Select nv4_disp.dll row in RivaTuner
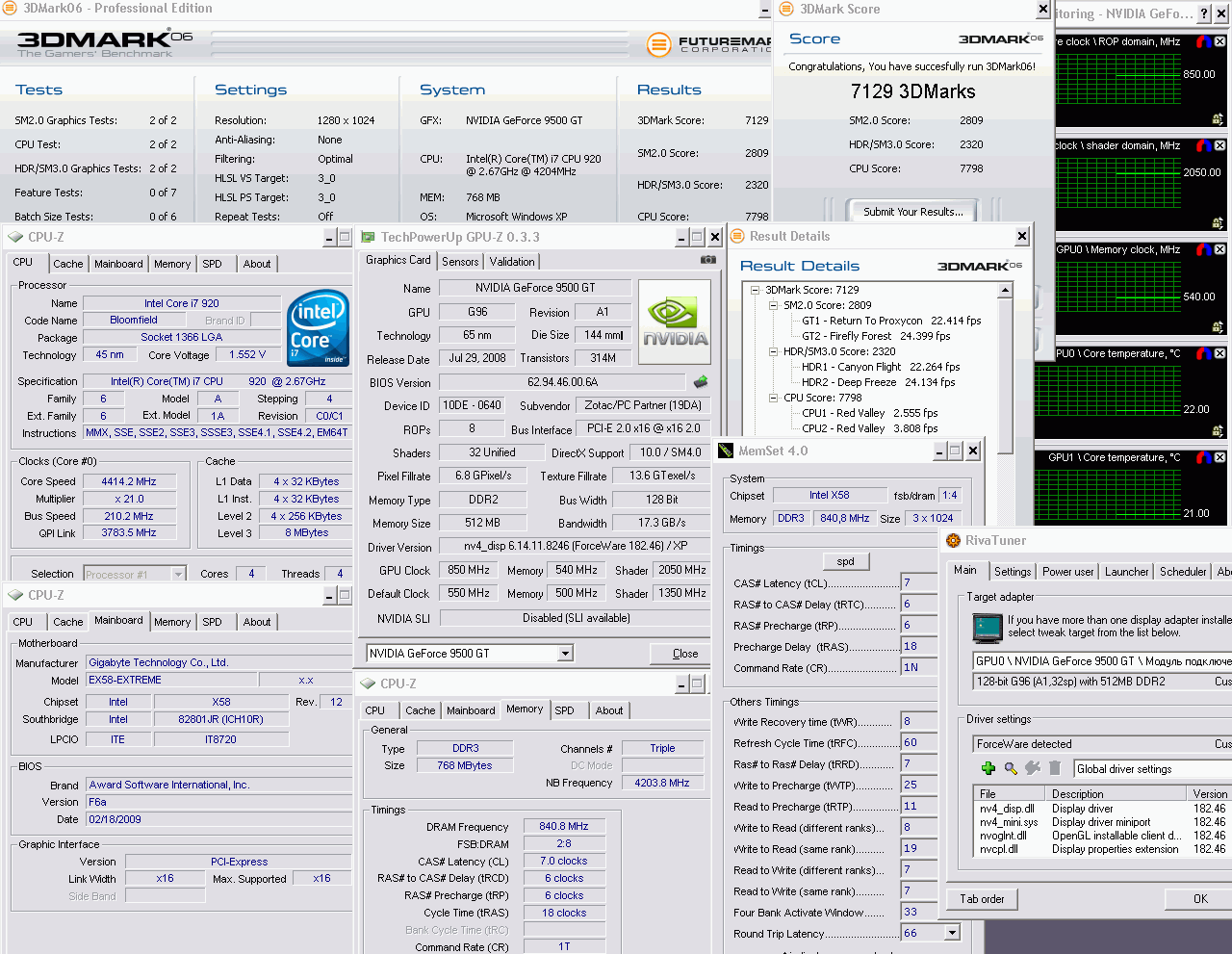This screenshot has width=1232, height=954. click(1103, 809)
